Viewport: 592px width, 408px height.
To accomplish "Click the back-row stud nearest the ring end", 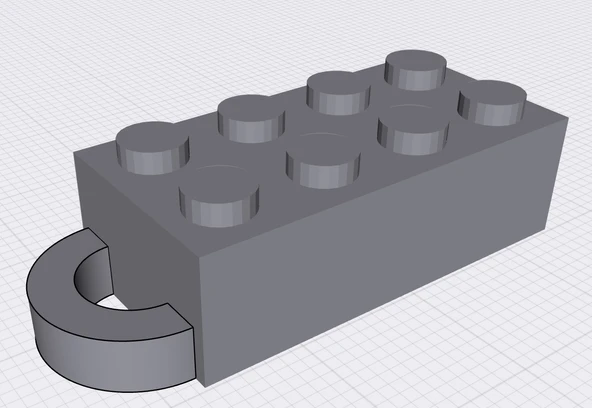I will 153,148.
